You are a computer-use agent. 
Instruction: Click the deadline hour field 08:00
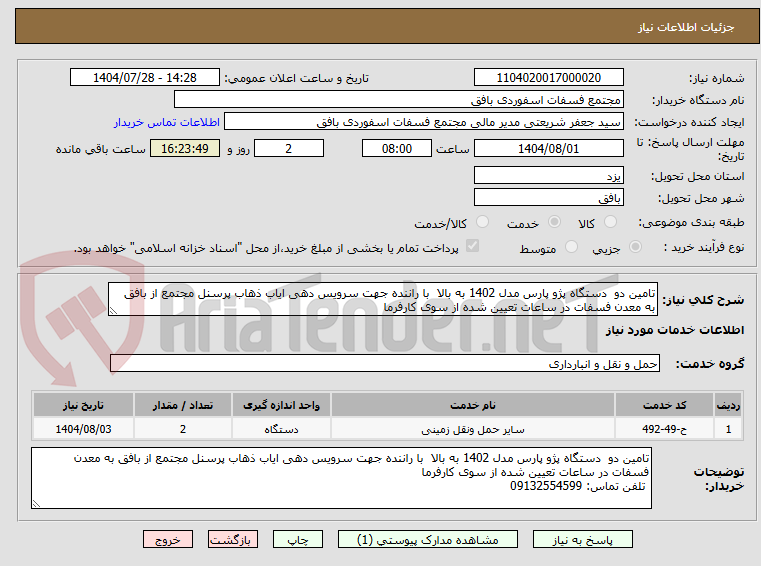click(x=397, y=149)
